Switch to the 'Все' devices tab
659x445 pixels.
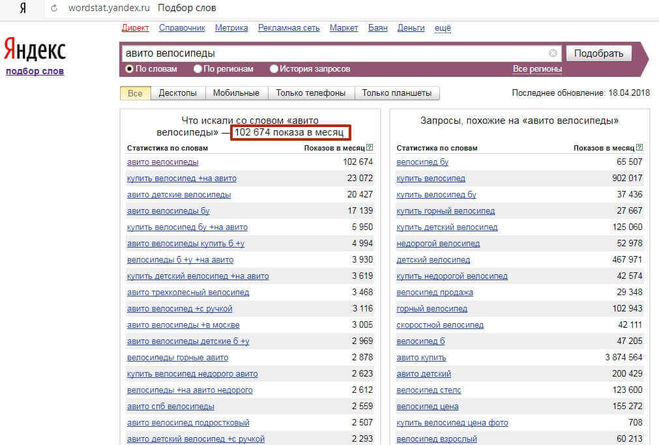pyautogui.click(x=135, y=93)
